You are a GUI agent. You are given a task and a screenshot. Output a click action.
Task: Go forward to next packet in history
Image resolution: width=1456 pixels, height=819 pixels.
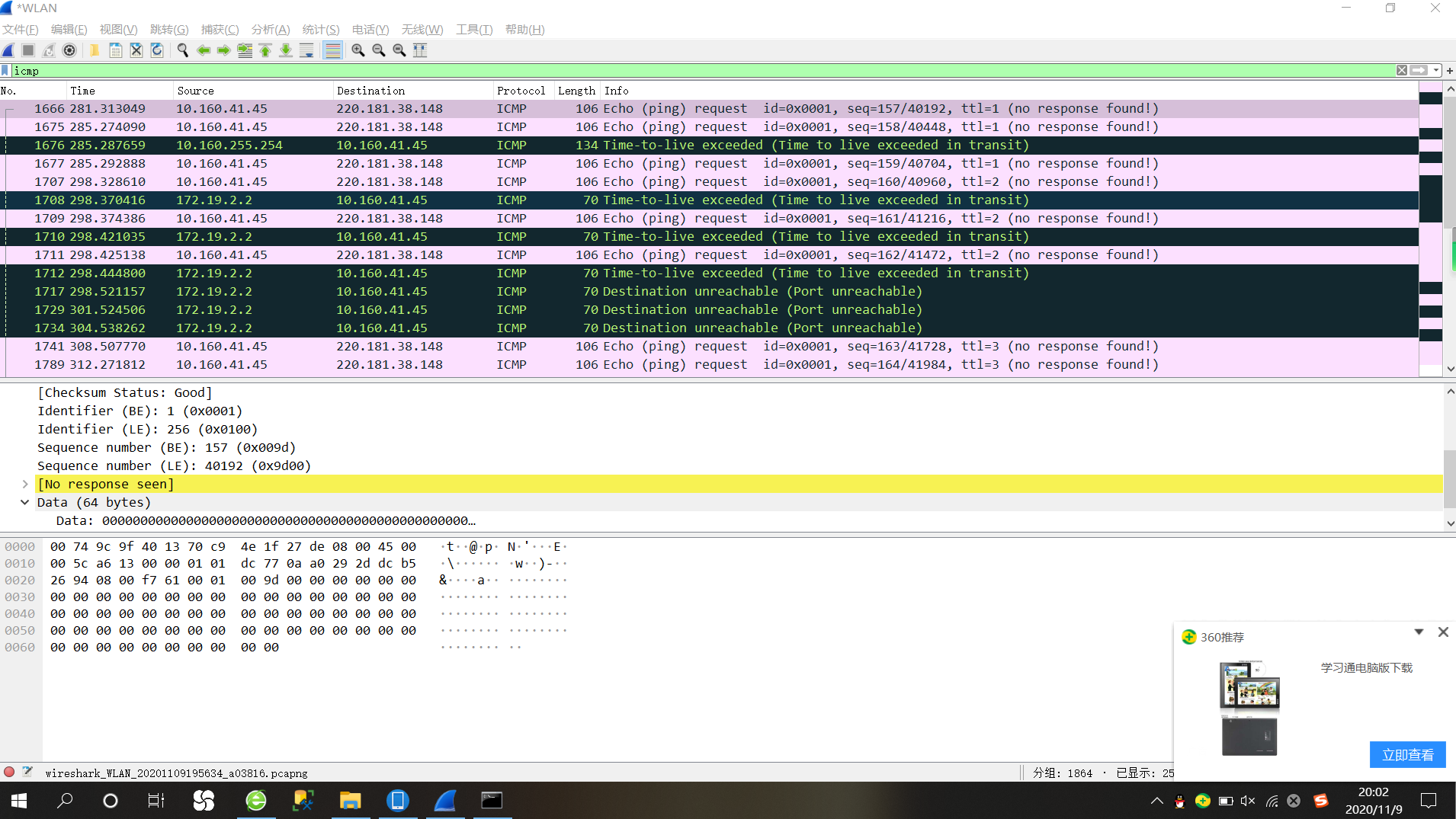(224, 50)
